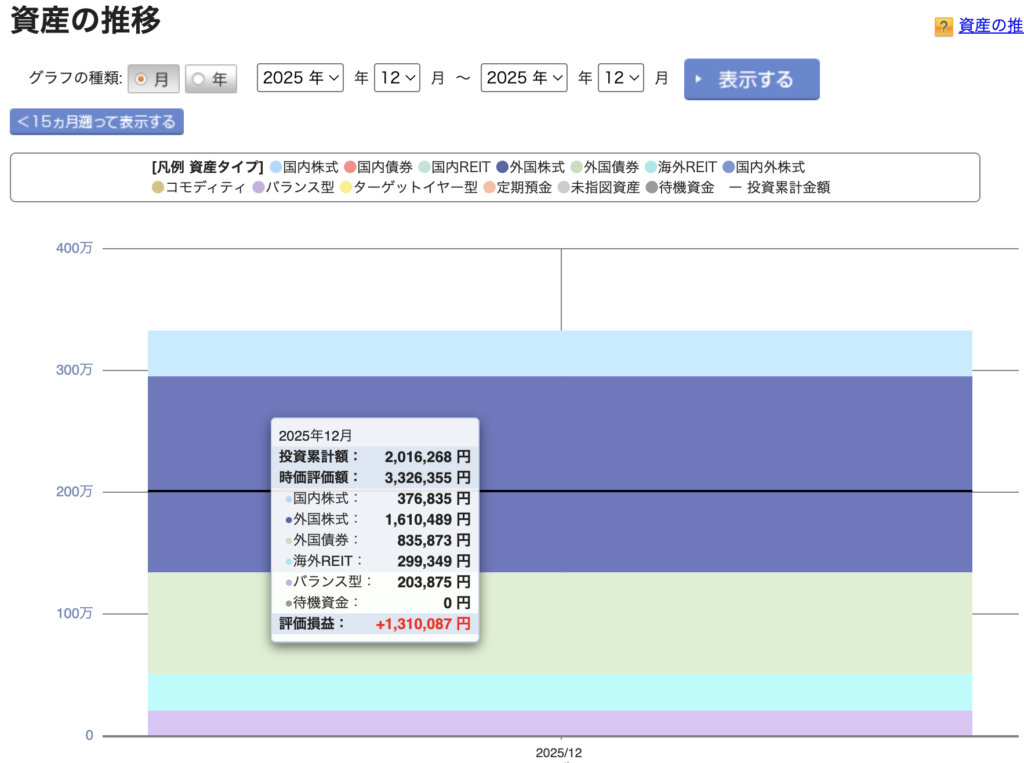Click the 2025/12 x-axis label
Screen dimensions: 1024x763
pyautogui.click(x=560, y=752)
